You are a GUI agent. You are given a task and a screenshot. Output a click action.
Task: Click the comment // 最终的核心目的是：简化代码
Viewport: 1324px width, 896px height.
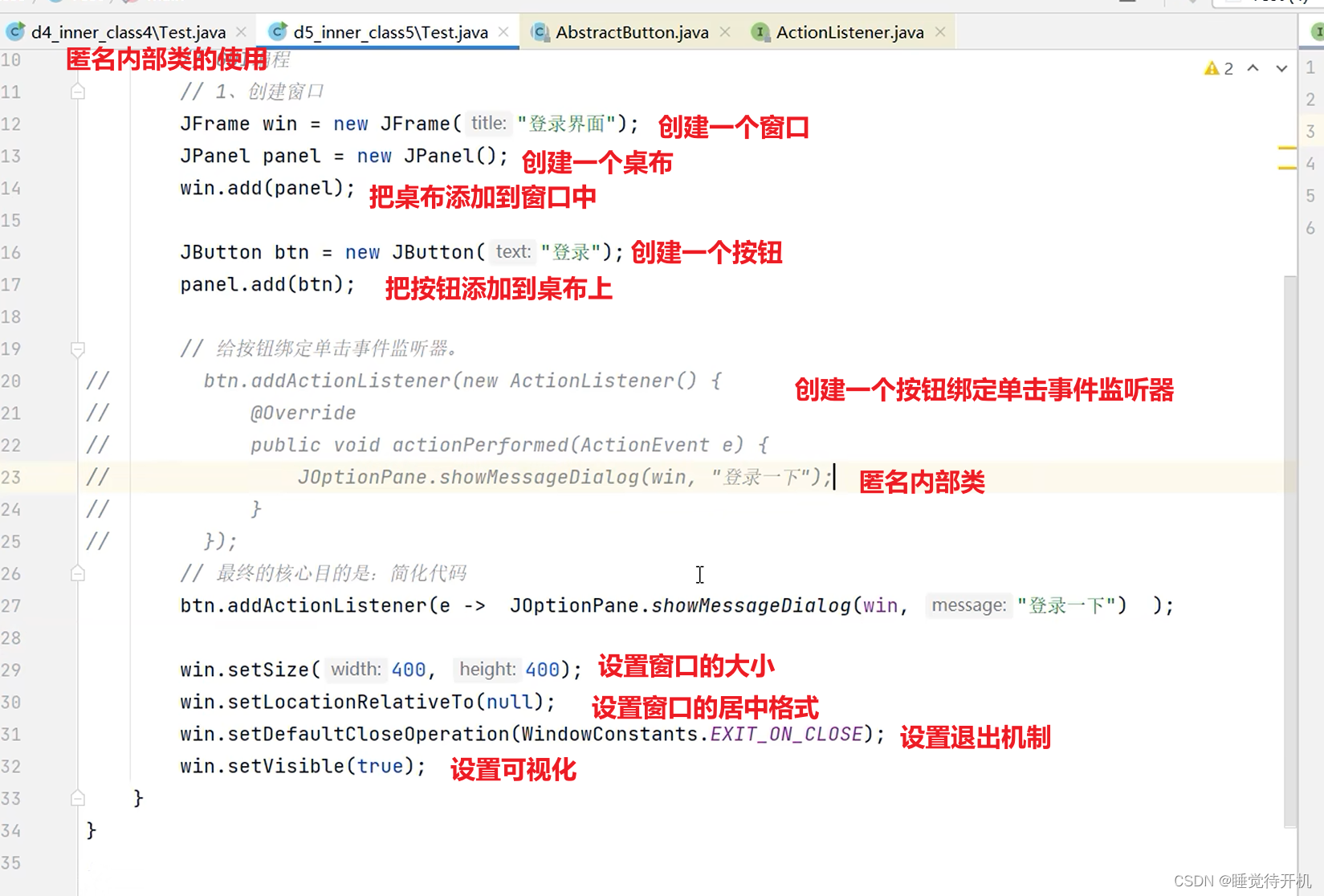coord(323,573)
